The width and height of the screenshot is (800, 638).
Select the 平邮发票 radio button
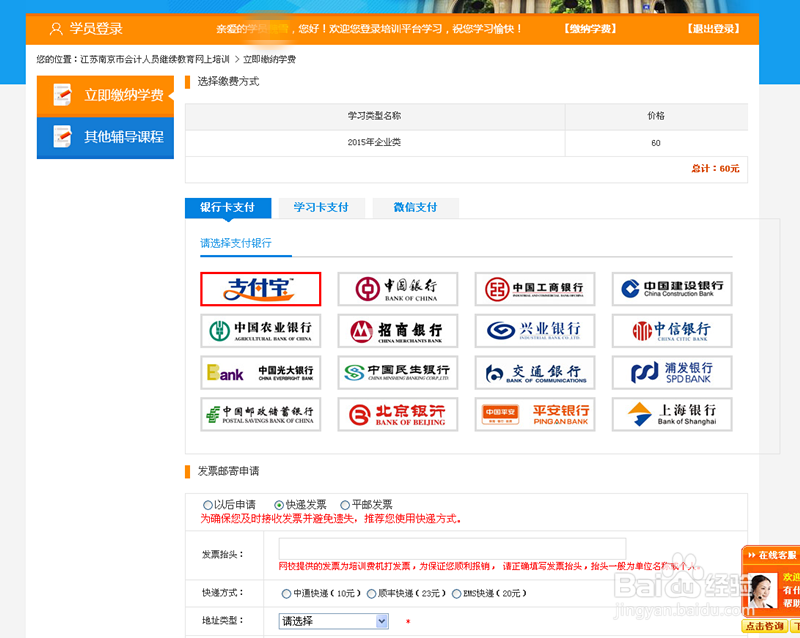(345, 505)
